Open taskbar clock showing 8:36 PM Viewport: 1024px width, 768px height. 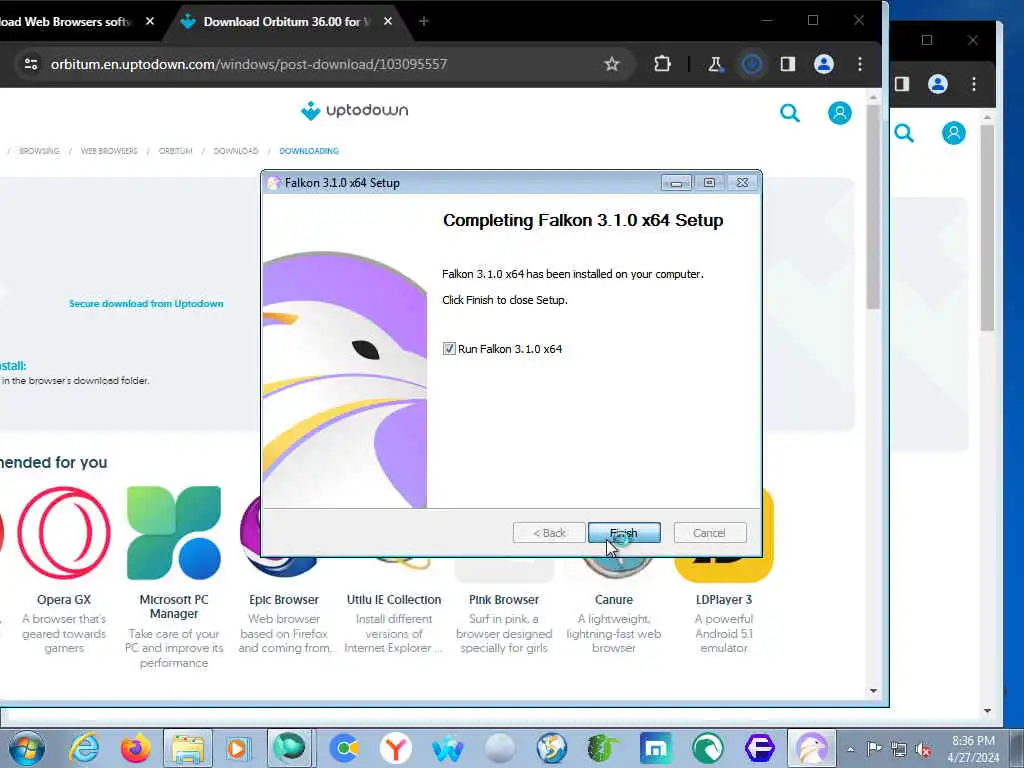pos(973,749)
